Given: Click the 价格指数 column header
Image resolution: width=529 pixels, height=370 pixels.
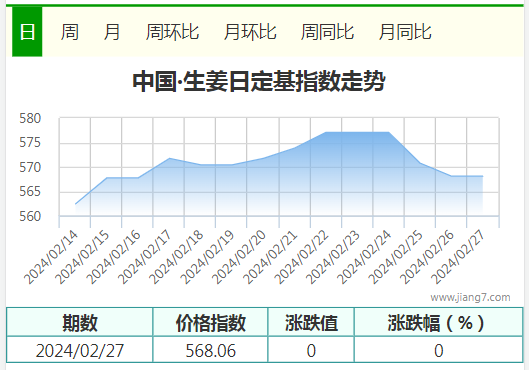Looking at the screenshot, I should [211, 322].
